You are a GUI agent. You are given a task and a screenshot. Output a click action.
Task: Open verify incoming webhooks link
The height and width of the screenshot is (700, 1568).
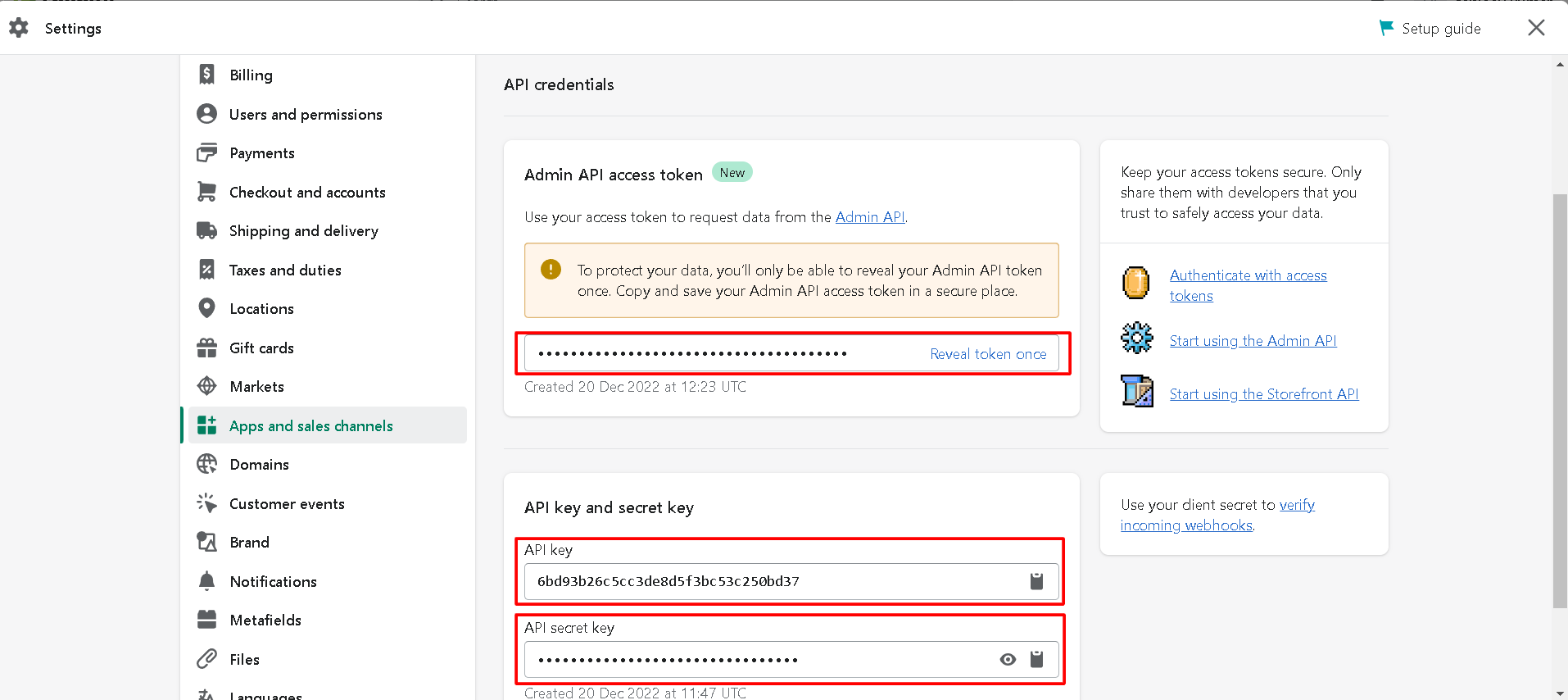[1217, 515]
